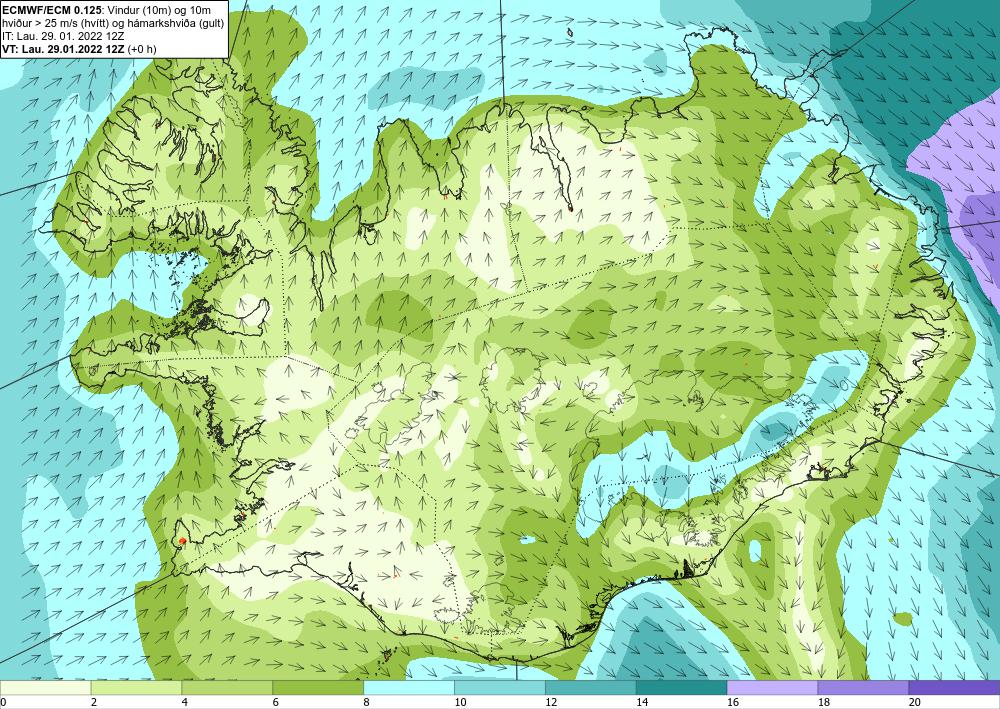
Task: Click the legend scale label "14"
Action: click(642, 702)
